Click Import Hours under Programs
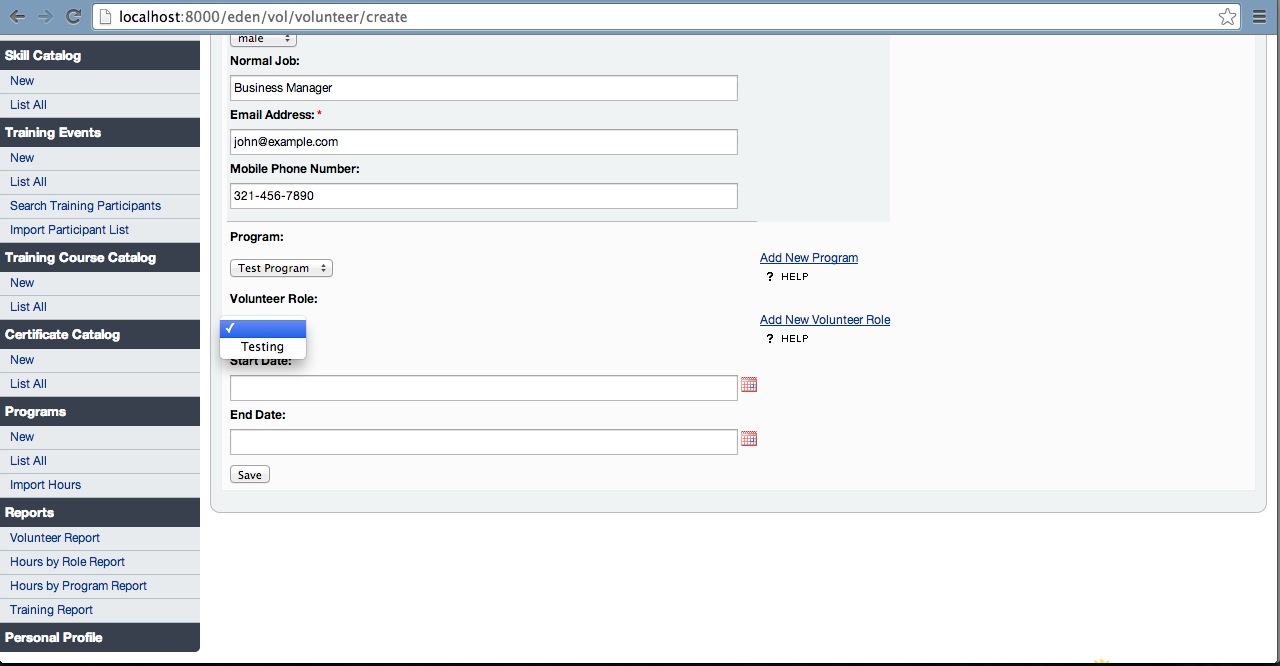 [x=45, y=485]
